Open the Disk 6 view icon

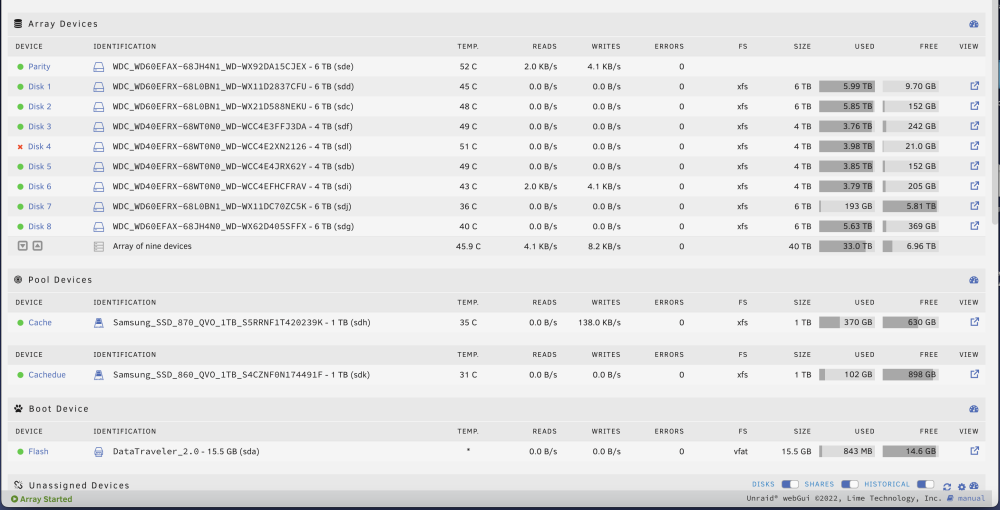pos(974,186)
